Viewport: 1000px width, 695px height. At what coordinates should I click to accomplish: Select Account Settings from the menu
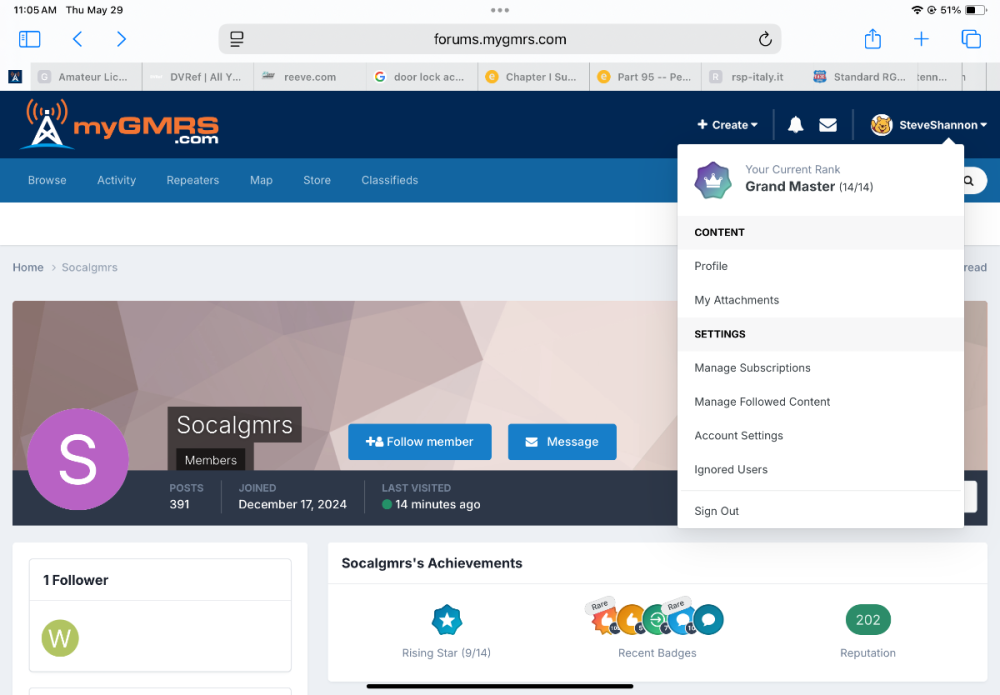[738, 436]
